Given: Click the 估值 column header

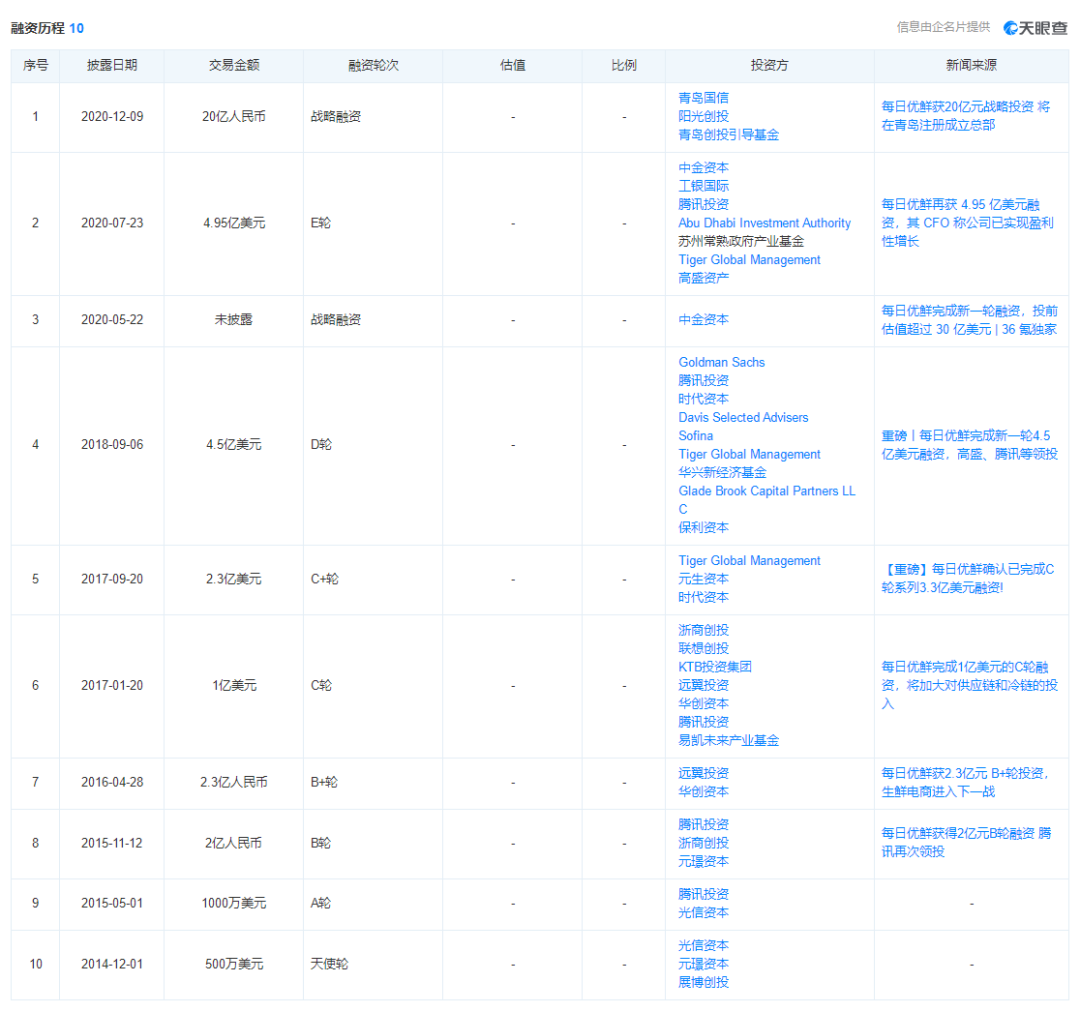Looking at the screenshot, I should click(512, 65).
